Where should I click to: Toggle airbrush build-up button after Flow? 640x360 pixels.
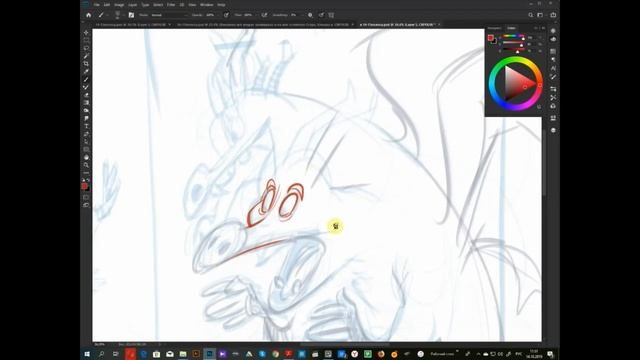264,15
